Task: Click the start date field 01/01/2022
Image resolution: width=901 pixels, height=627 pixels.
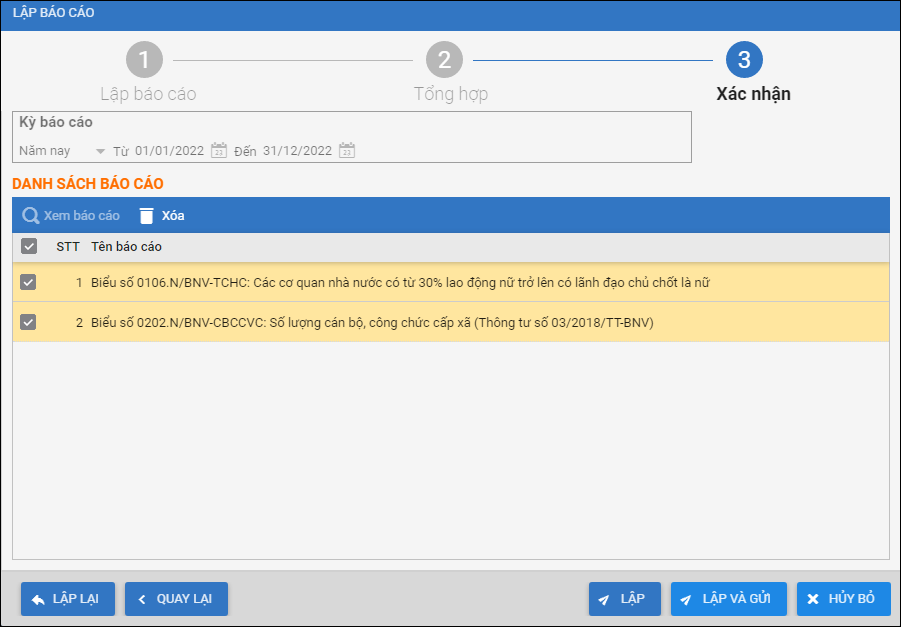Action: coord(169,151)
